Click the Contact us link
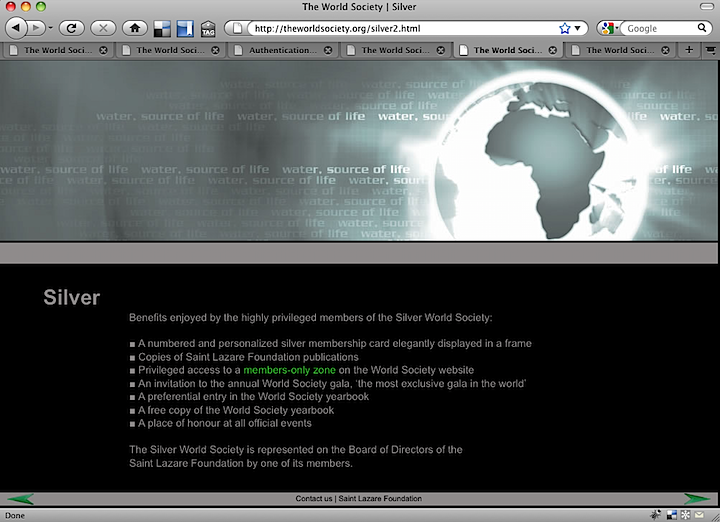This screenshot has height=522, width=720. click(314, 499)
